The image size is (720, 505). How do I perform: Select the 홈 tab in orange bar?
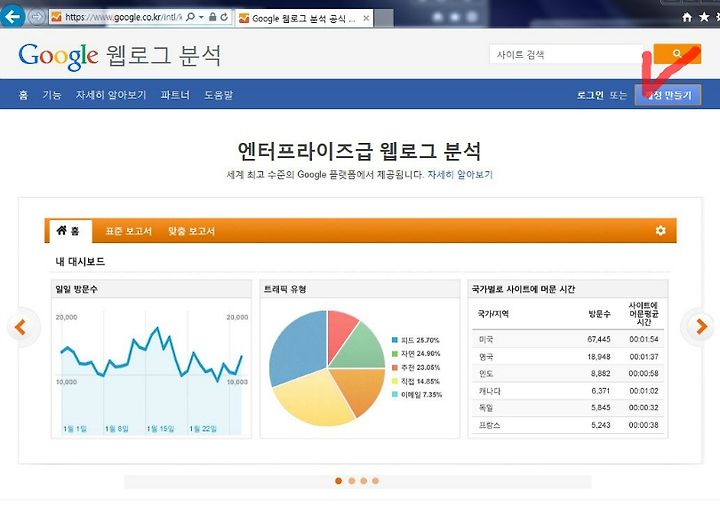[69, 231]
